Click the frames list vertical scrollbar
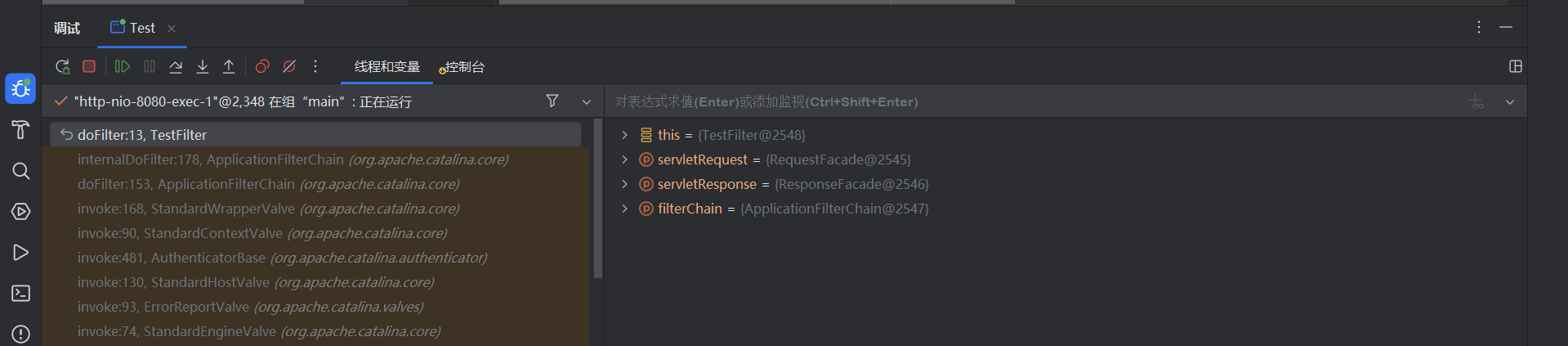Viewport: 1568px width, 346px height. pos(597,196)
